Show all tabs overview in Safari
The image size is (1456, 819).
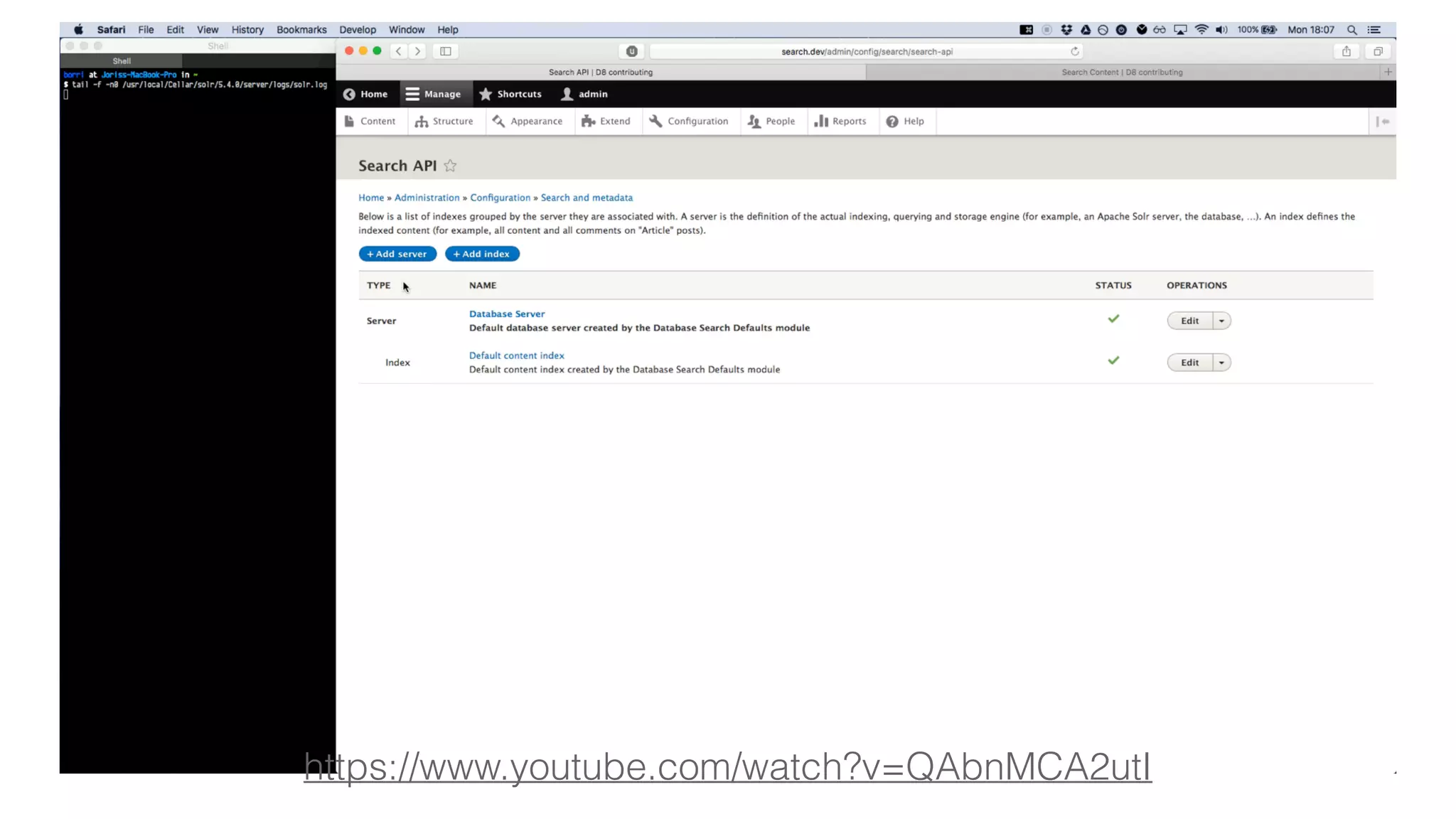[x=1378, y=51]
